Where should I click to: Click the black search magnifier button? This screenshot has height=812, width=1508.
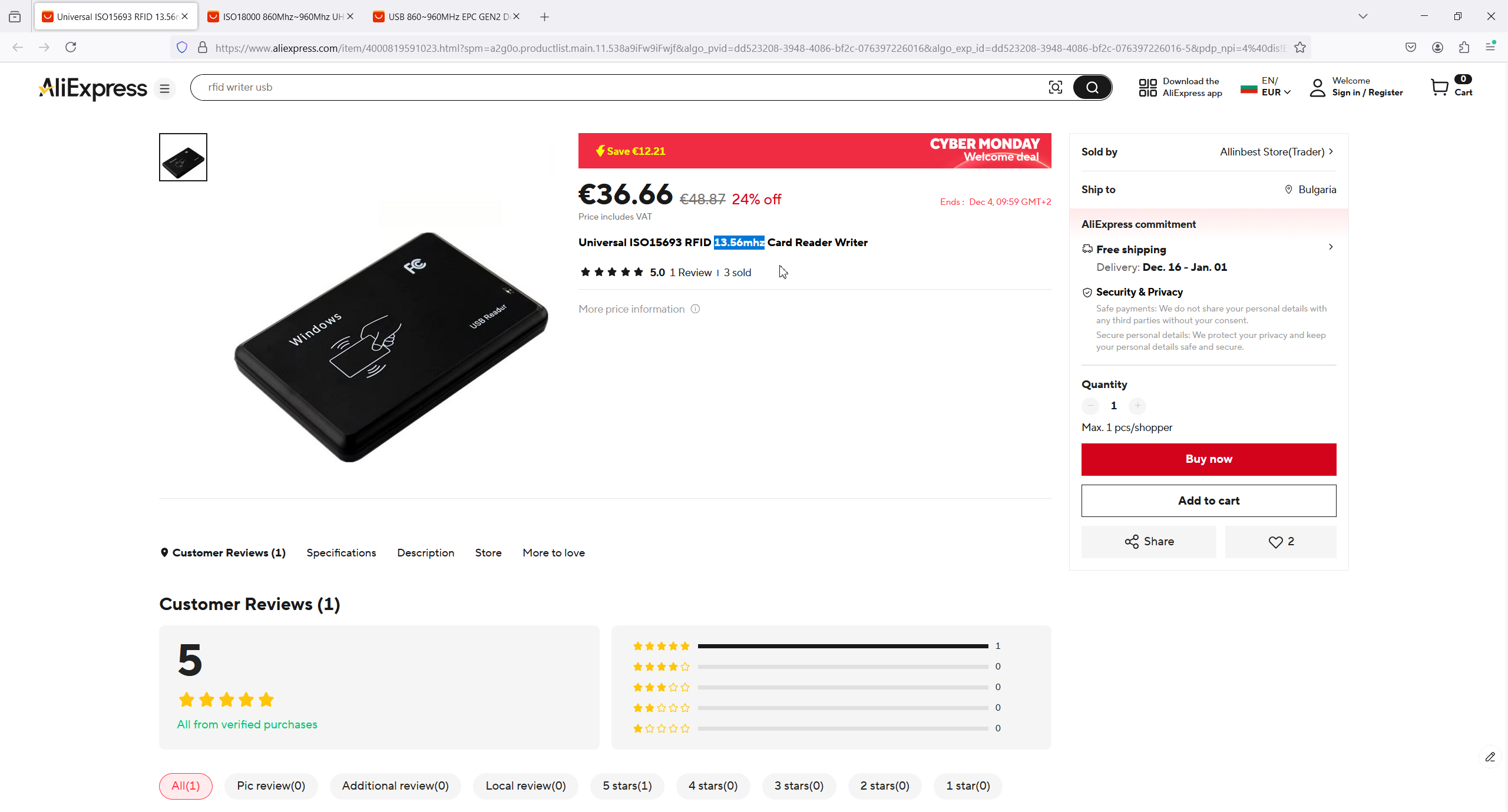1092,88
